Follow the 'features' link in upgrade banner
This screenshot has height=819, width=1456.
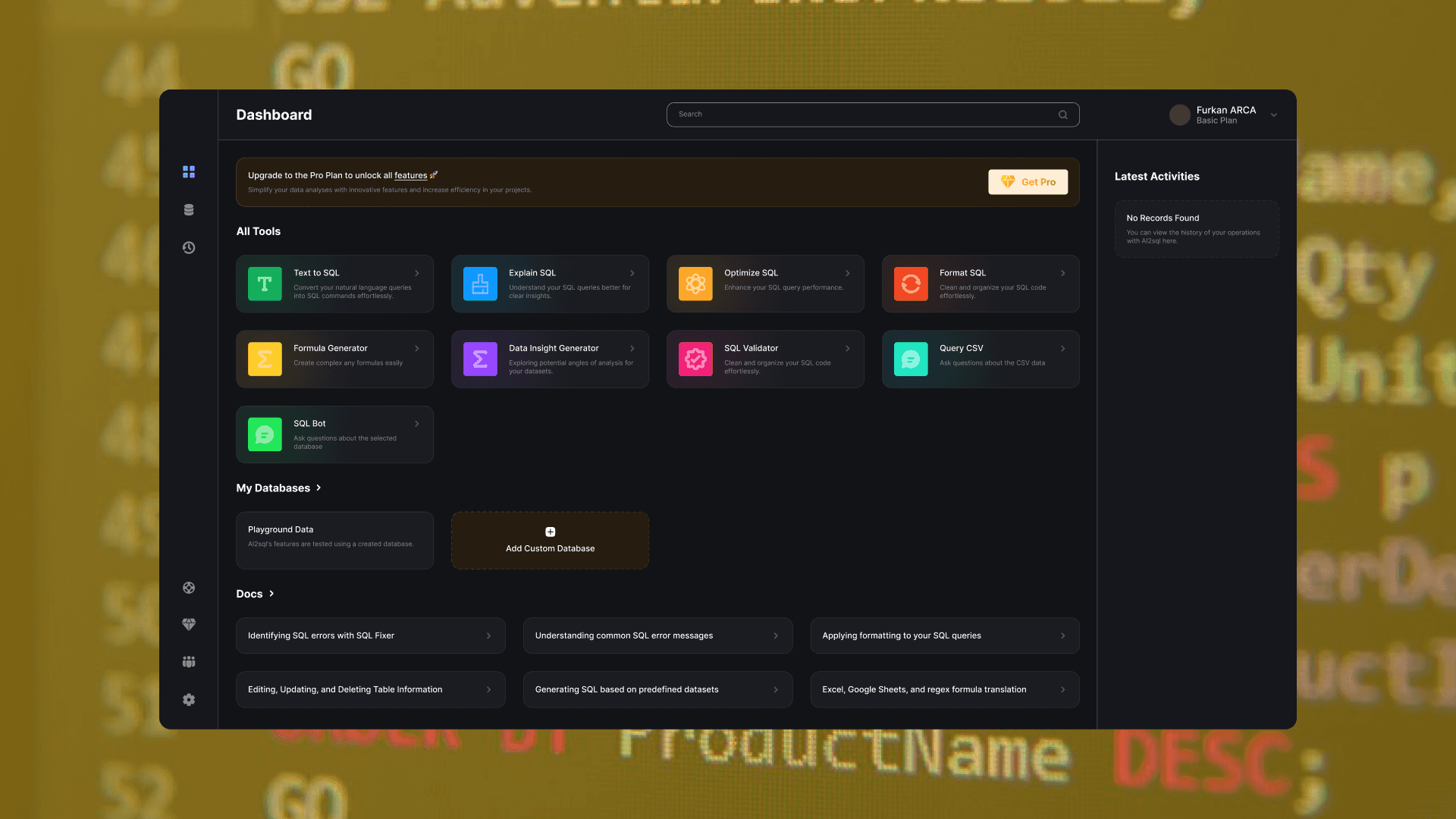tap(411, 175)
